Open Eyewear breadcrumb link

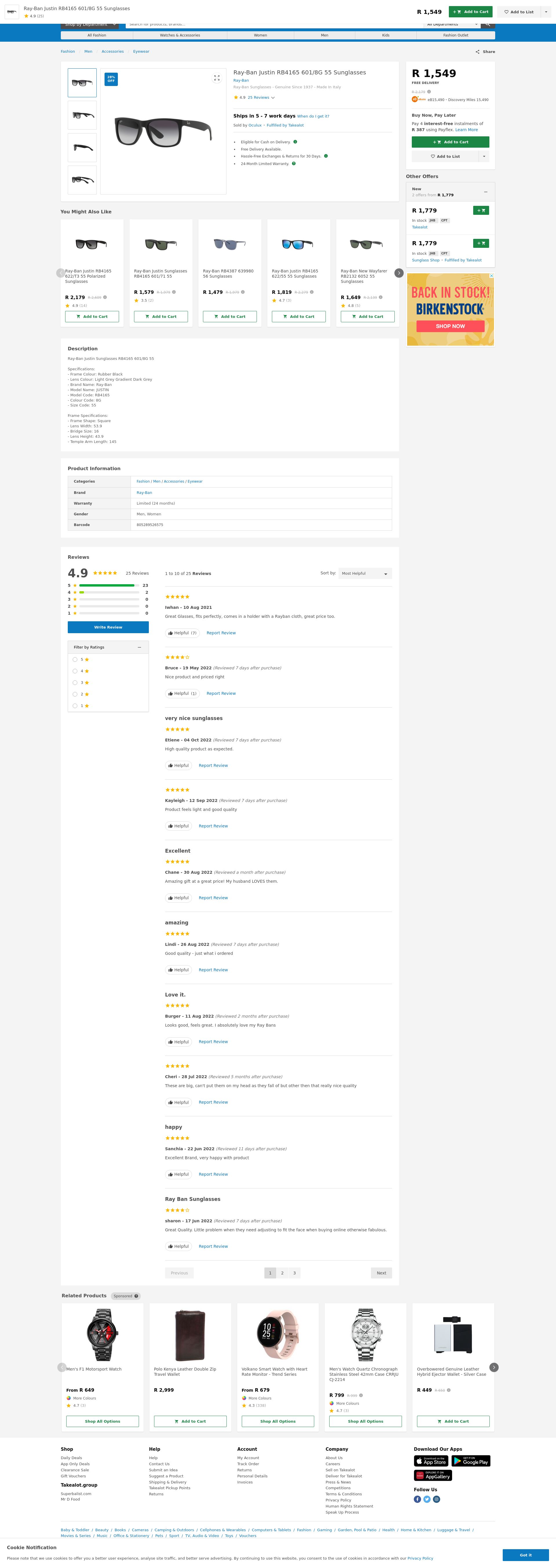tap(141, 52)
